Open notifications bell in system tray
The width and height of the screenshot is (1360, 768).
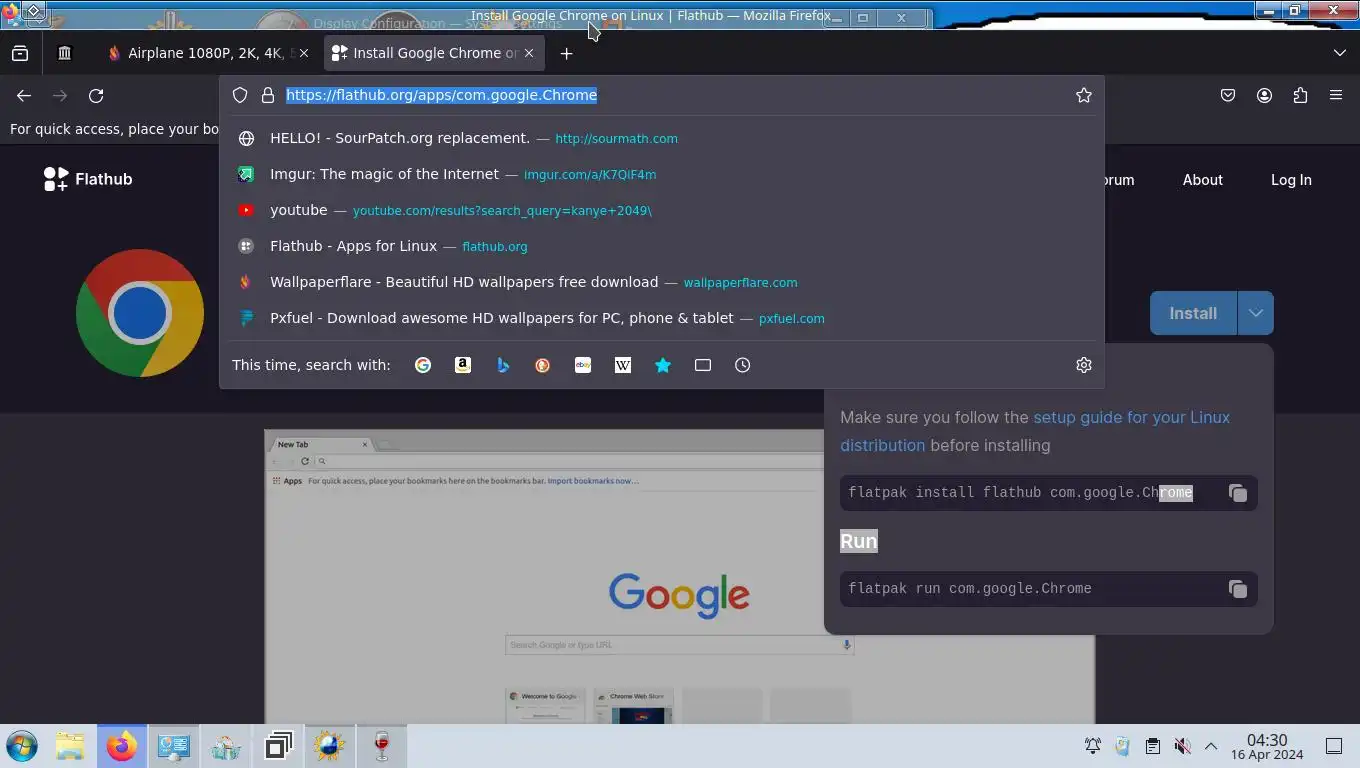pos(1093,746)
